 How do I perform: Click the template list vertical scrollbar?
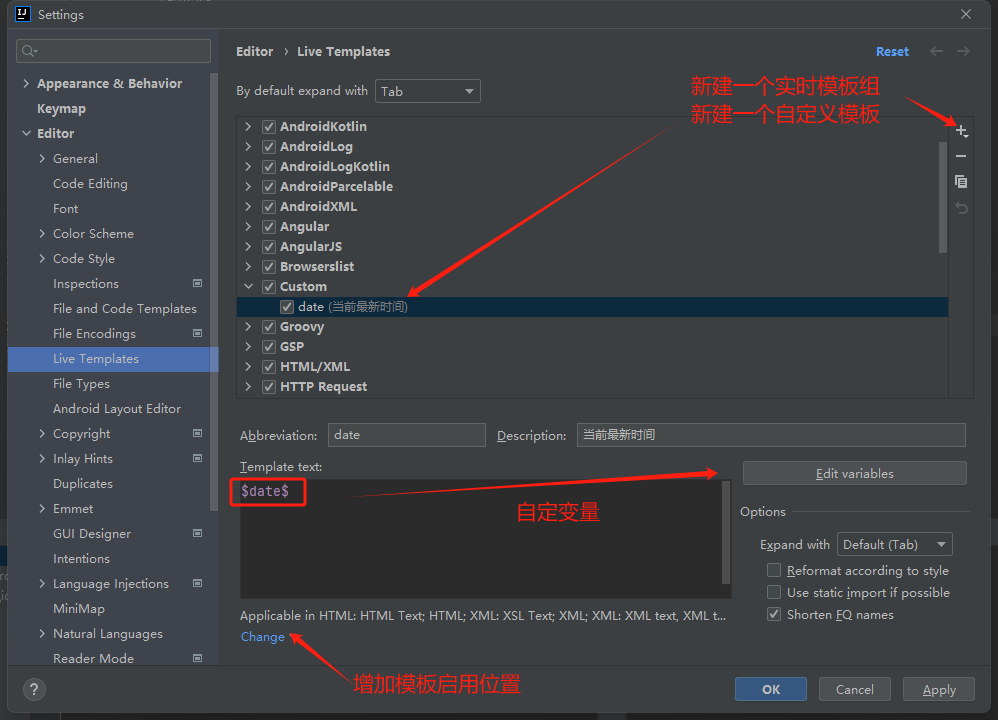coord(943,197)
